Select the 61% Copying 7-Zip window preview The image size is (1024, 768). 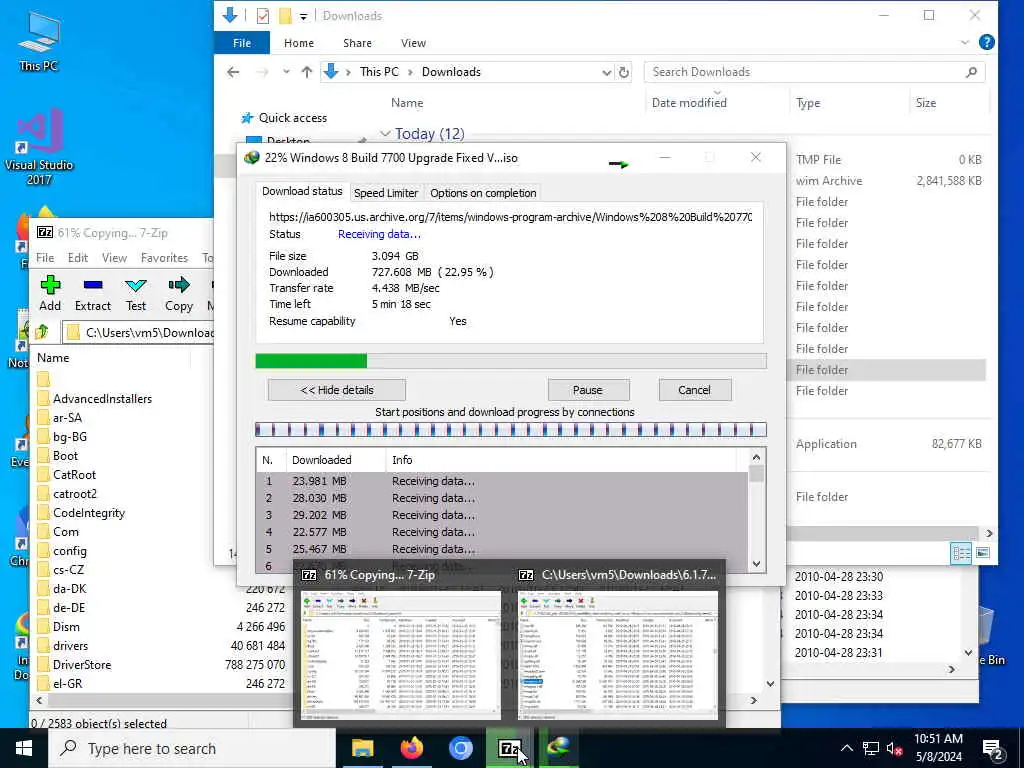(401, 643)
